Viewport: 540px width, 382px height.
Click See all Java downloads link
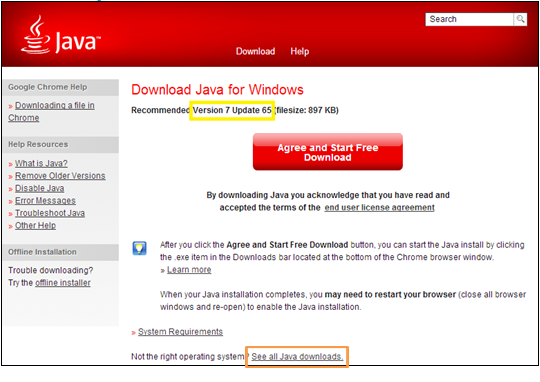coord(297,357)
